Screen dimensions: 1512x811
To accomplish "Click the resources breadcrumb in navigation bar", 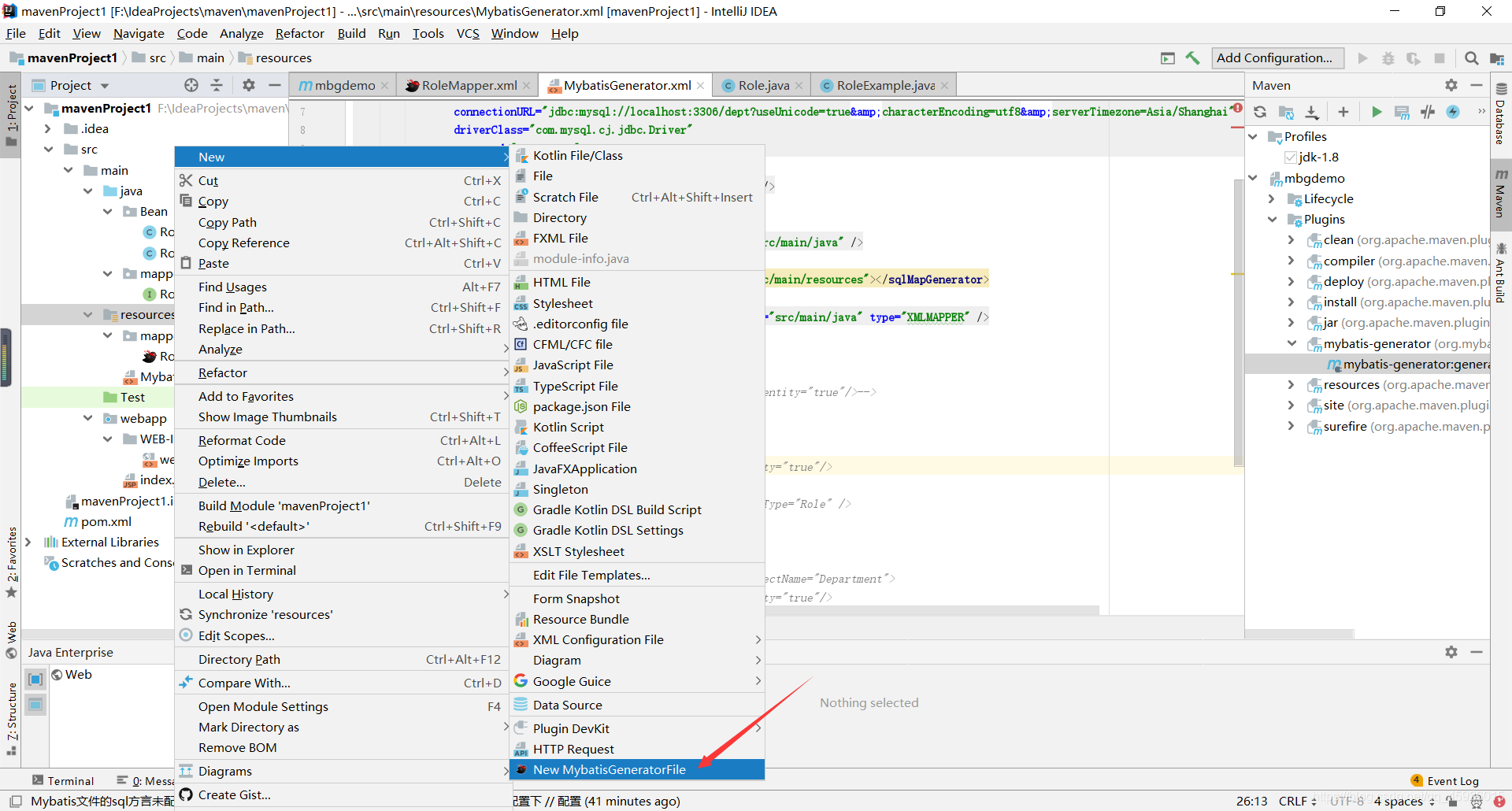I will [275, 57].
